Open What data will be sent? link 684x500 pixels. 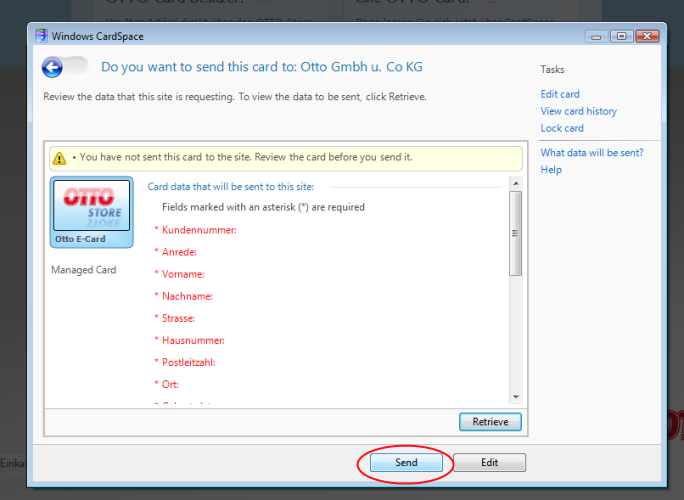pos(592,153)
